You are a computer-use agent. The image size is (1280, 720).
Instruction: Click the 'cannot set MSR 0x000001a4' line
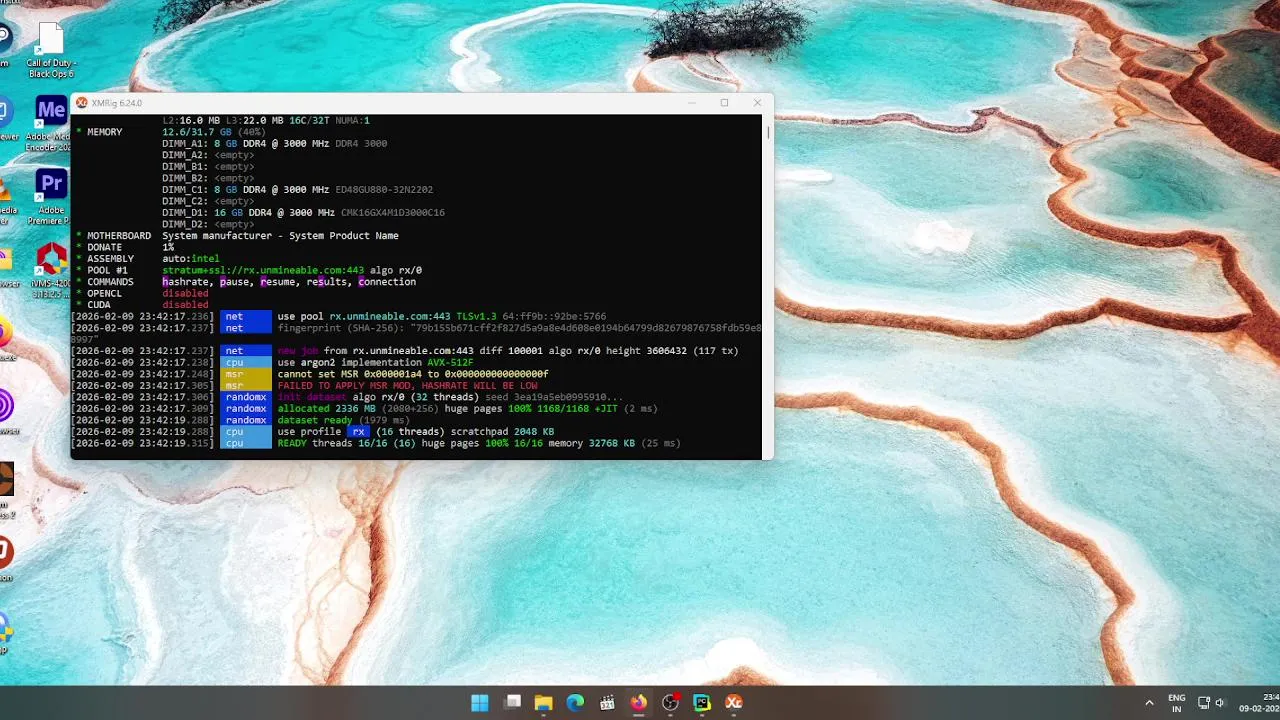click(310, 374)
